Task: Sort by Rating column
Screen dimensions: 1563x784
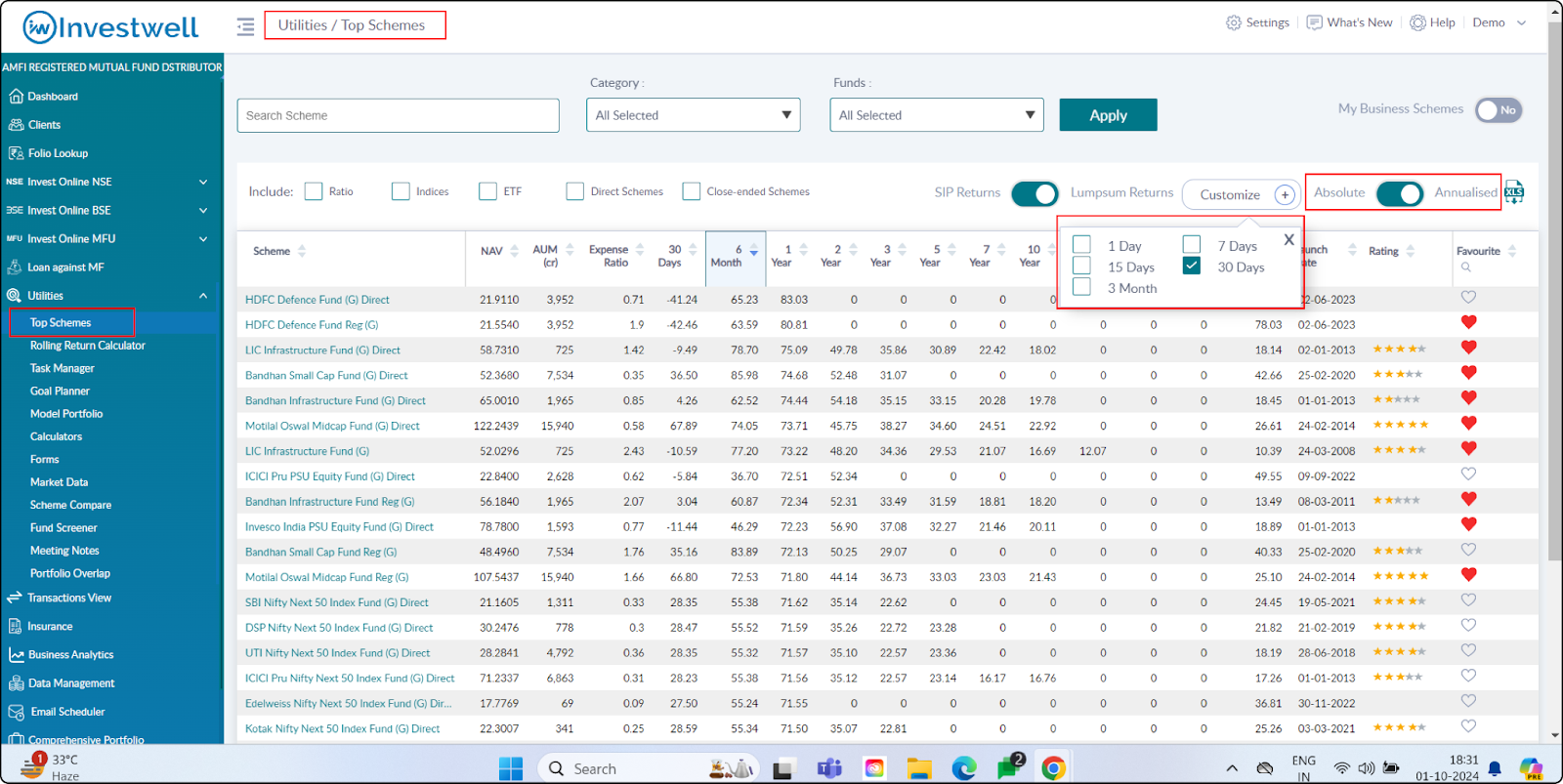Action: point(1411,251)
